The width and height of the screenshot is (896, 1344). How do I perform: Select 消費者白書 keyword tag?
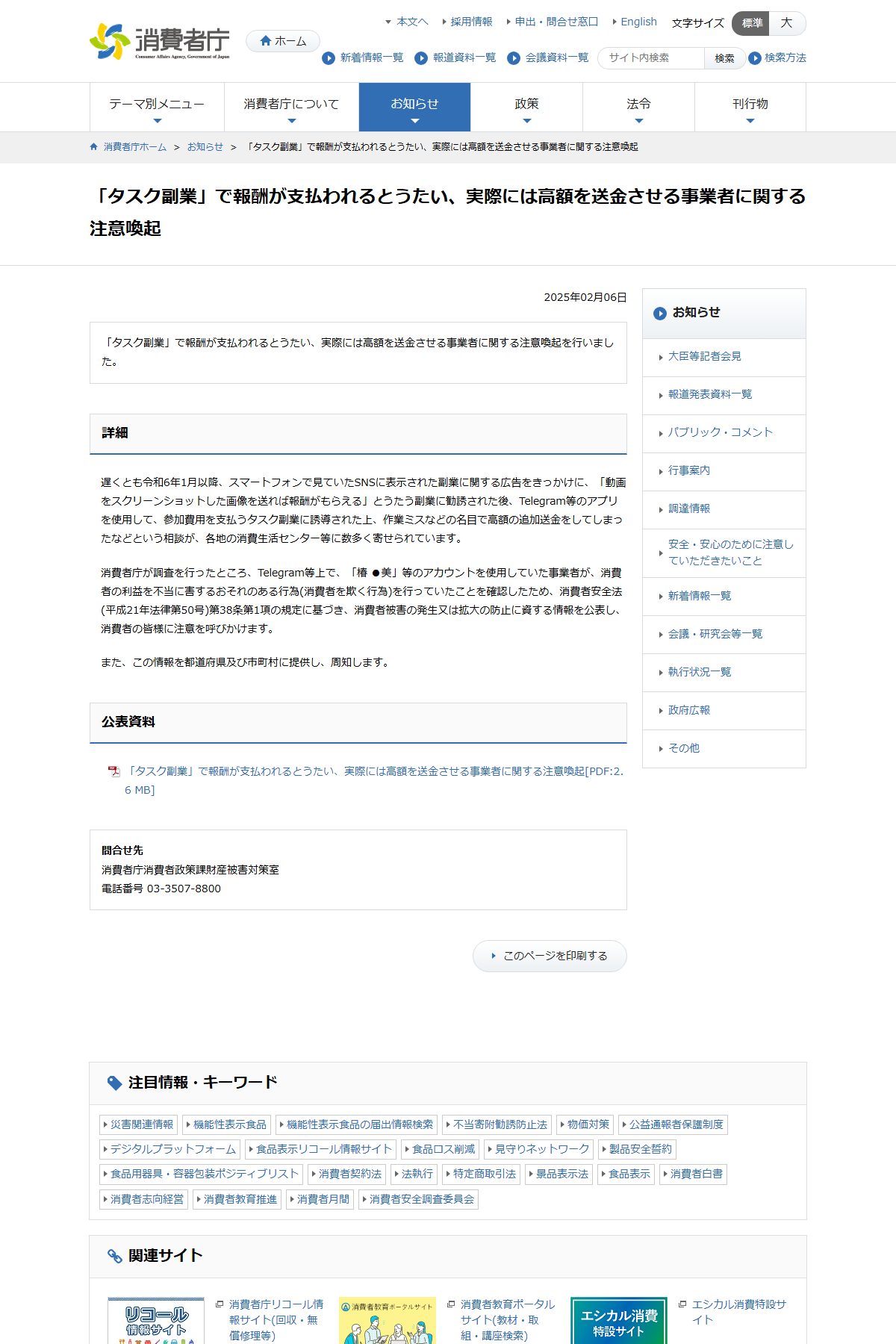[694, 1175]
